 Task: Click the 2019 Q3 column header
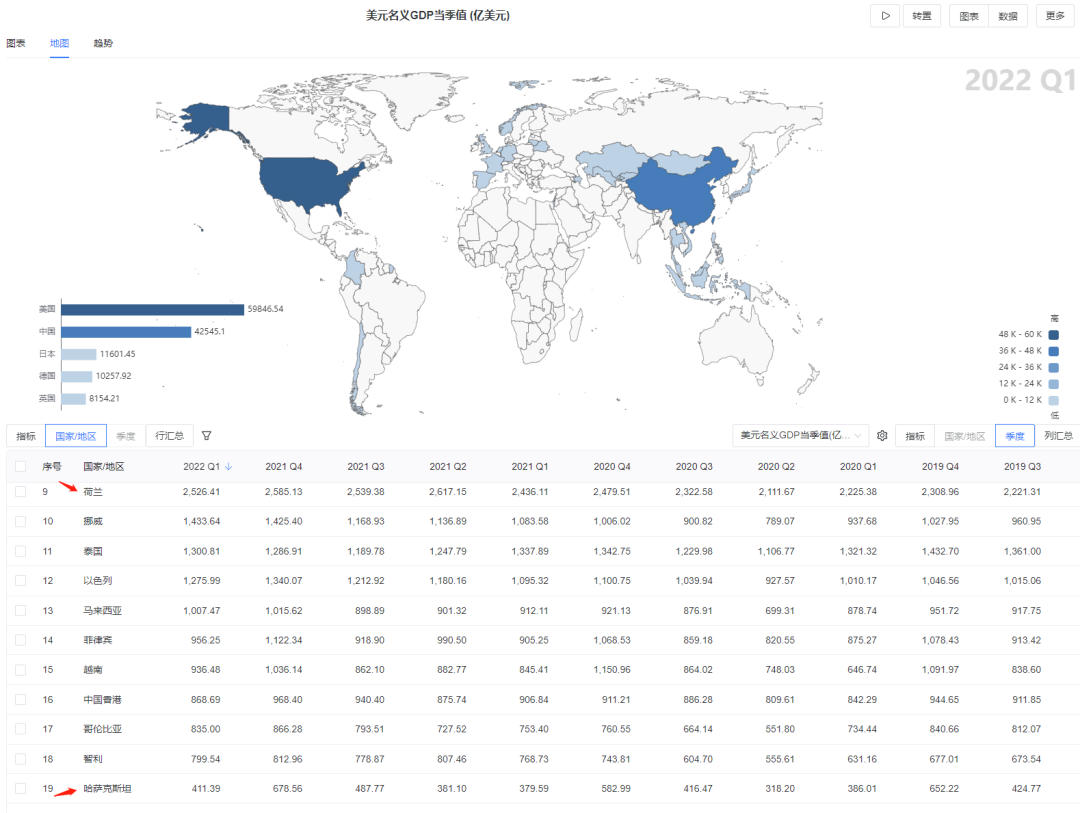pos(1022,466)
